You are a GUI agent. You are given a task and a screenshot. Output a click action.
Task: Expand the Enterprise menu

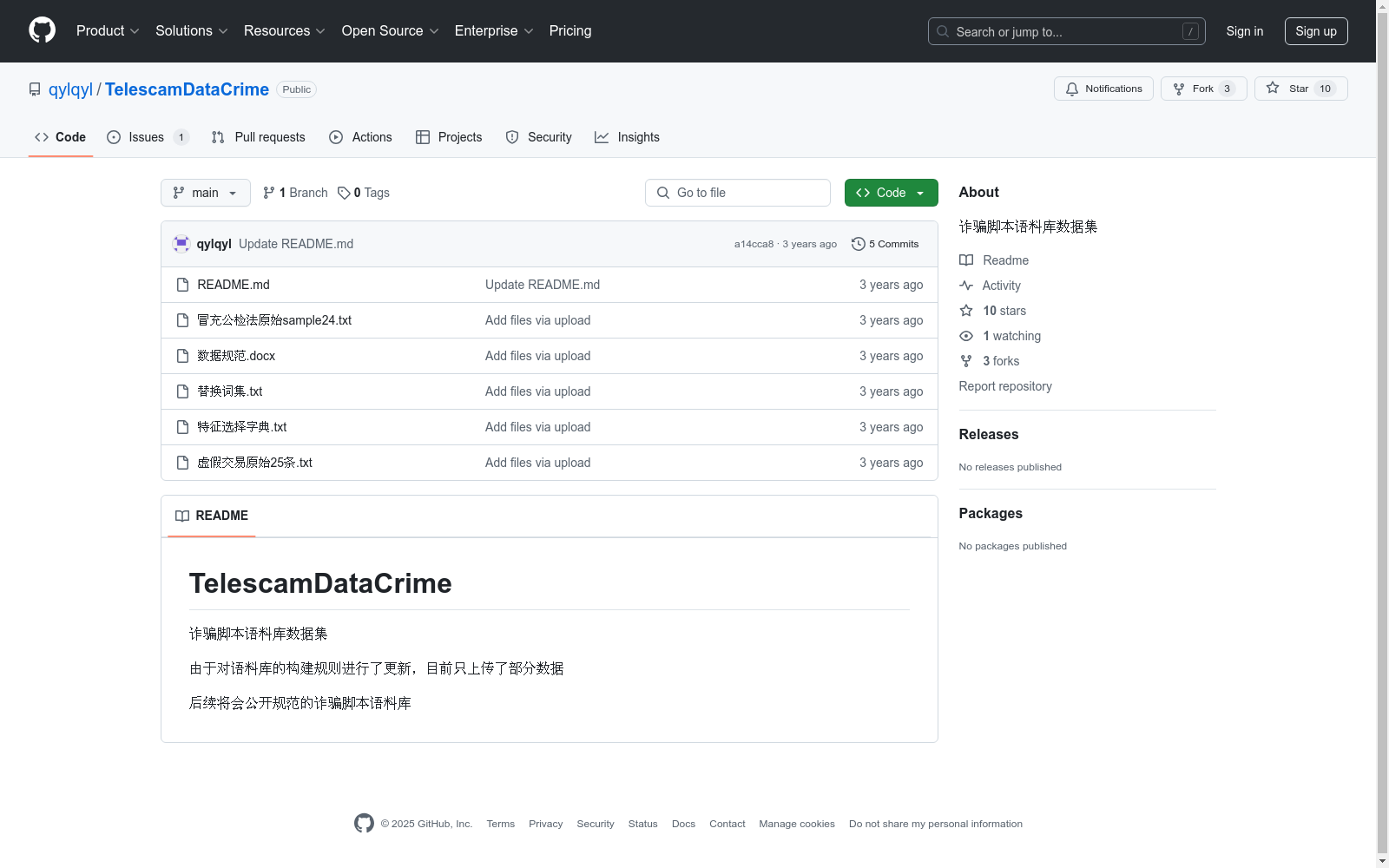click(x=493, y=30)
